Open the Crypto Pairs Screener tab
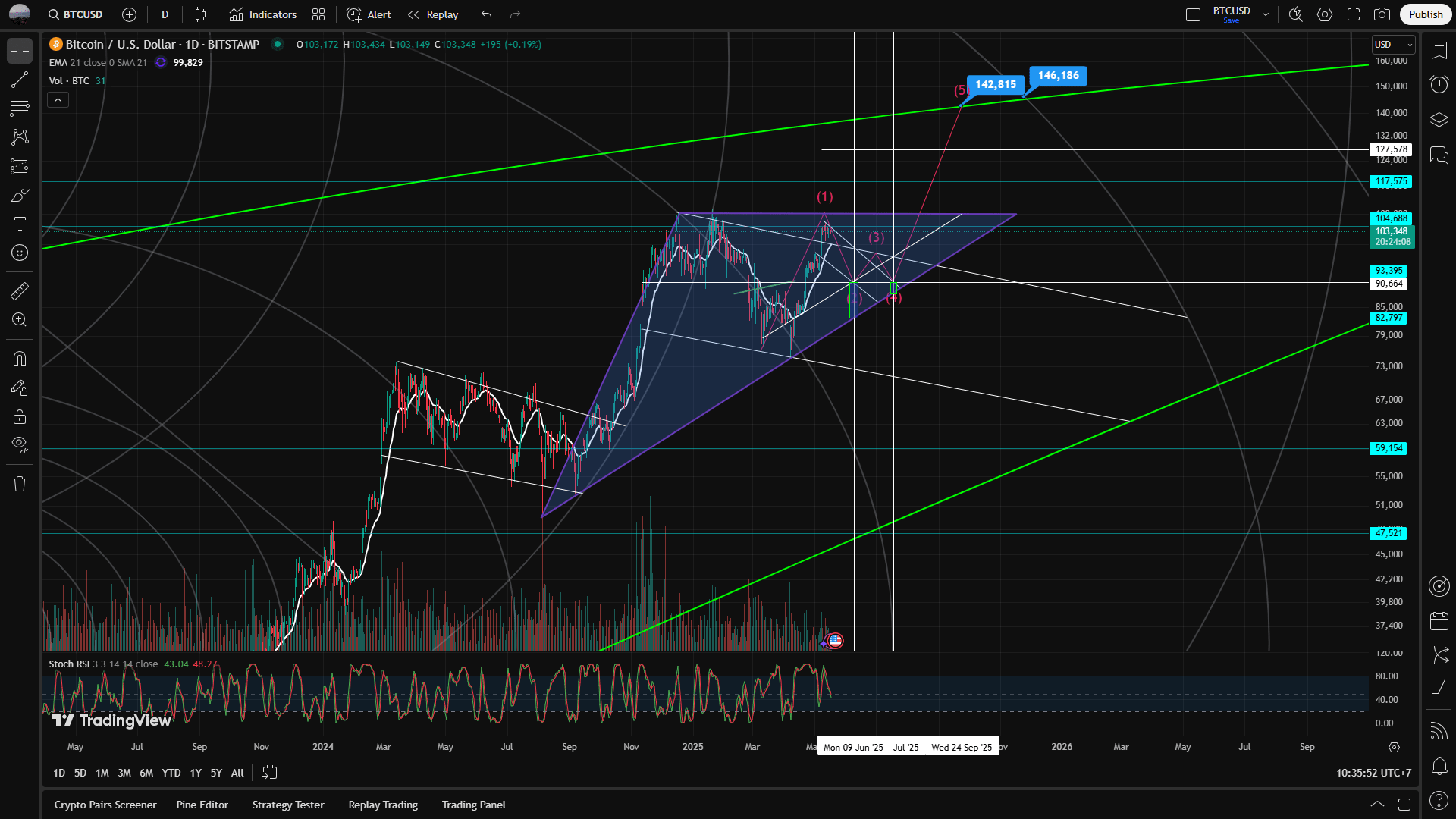 105,805
